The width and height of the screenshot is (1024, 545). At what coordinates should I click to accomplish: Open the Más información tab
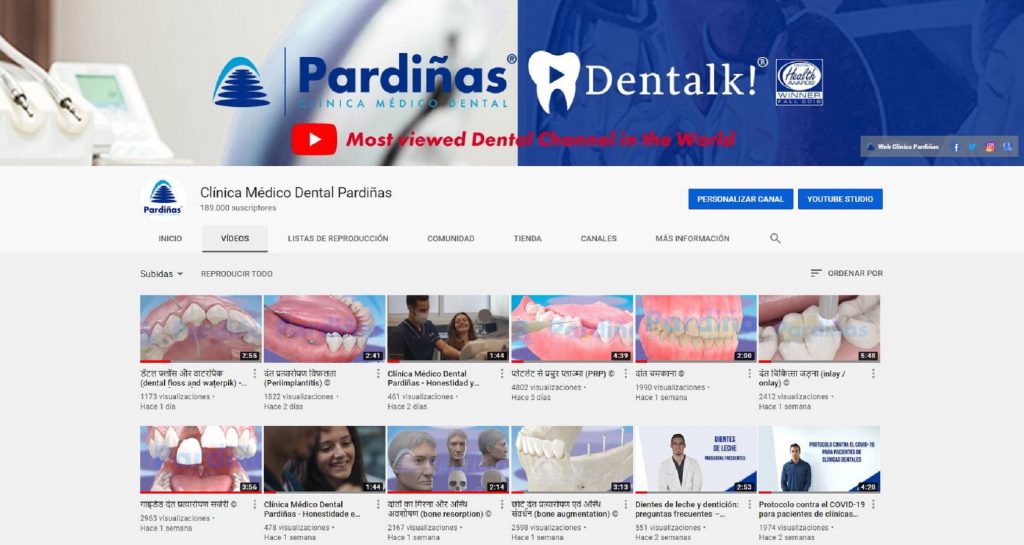(x=692, y=238)
